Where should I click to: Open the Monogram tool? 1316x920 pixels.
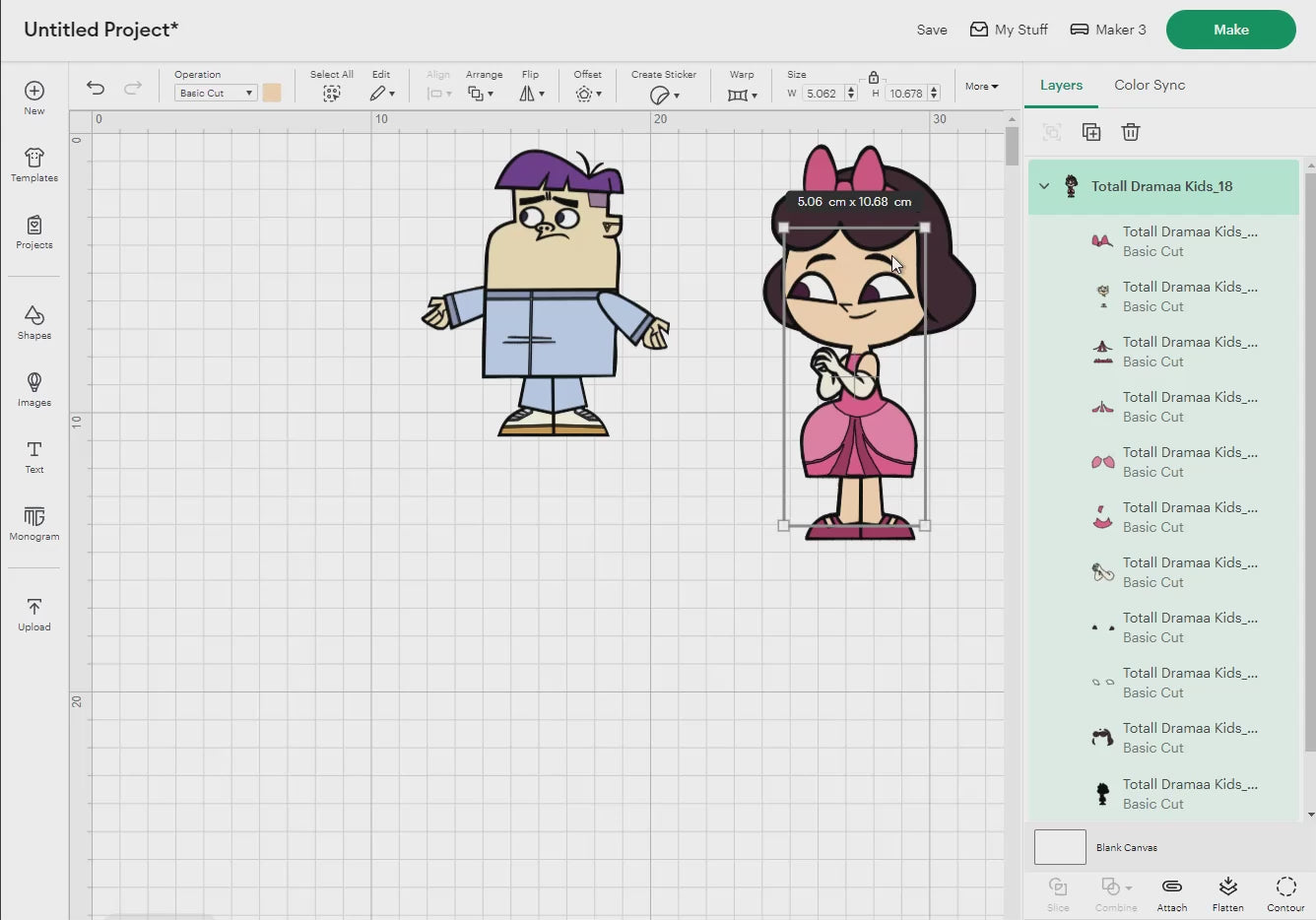(34, 523)
